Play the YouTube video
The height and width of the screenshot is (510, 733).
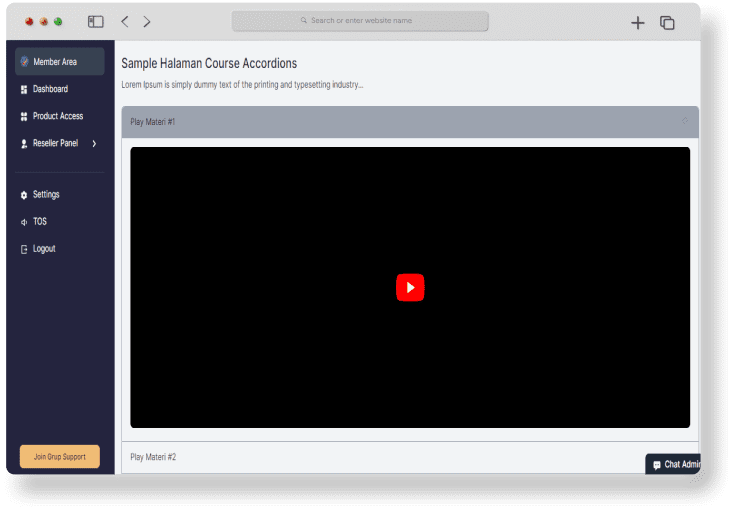(410, 287)
